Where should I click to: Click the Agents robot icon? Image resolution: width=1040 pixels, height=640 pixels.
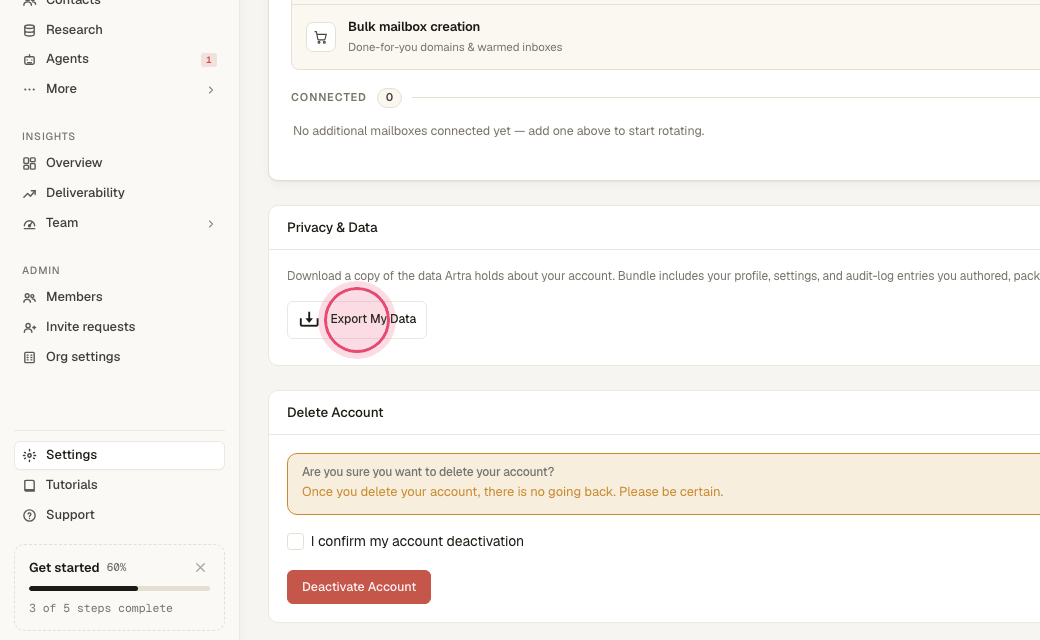pos(29,60)
